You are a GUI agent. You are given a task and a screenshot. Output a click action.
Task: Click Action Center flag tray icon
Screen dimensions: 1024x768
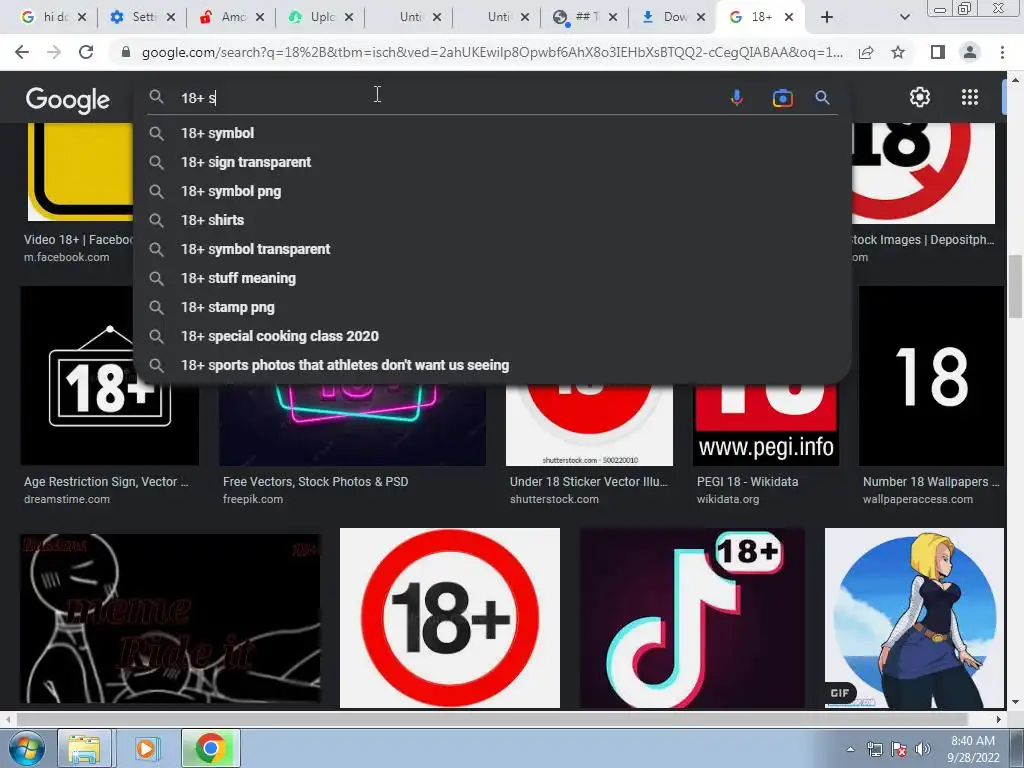(899, 749)
